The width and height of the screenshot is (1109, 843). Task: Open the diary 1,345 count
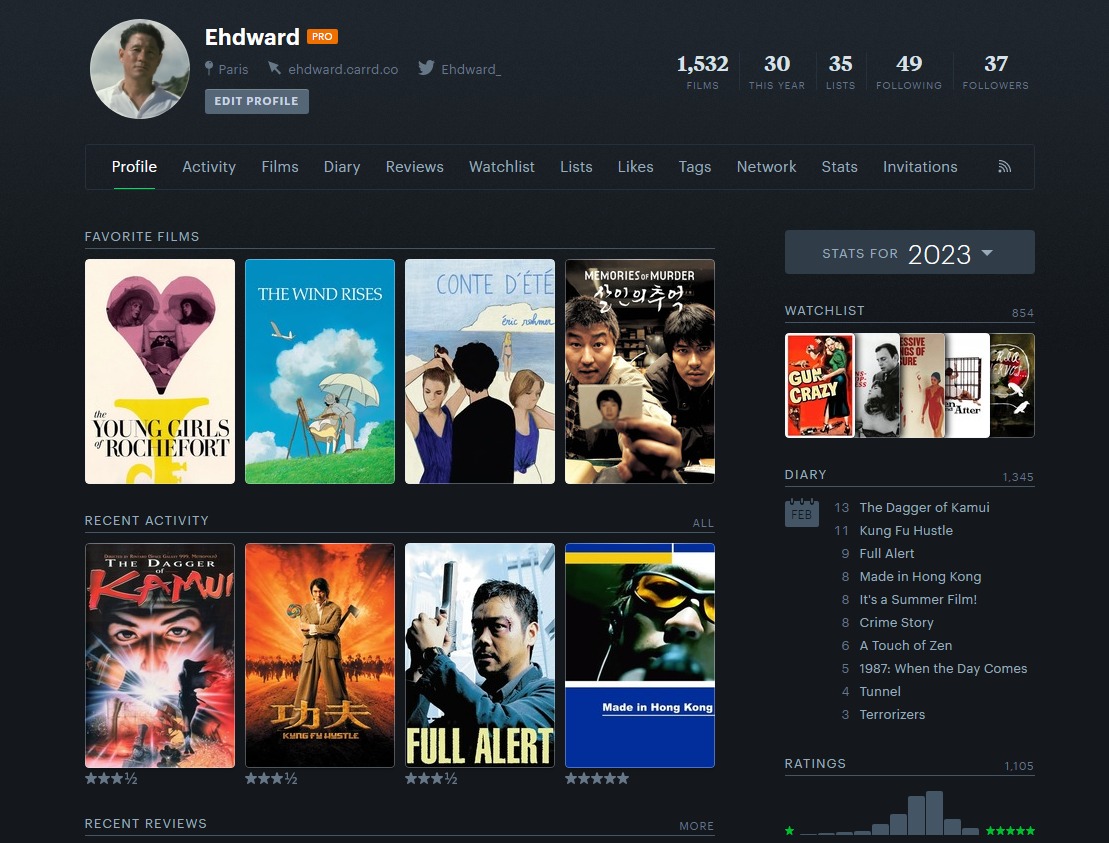pos(1018,477)
